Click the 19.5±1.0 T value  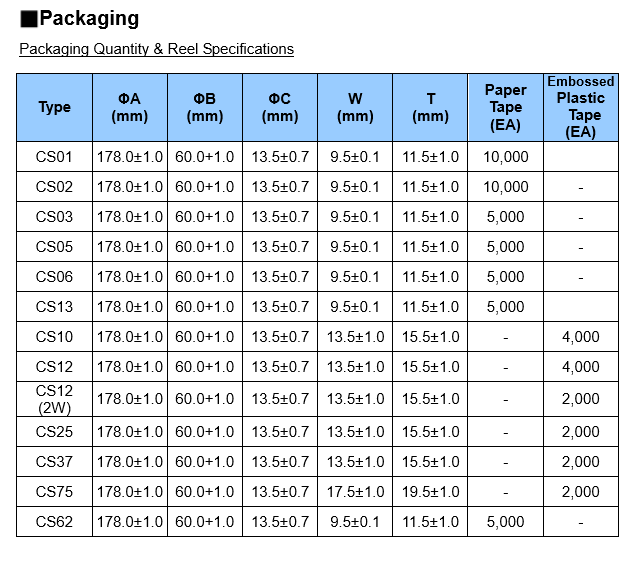tap(431, 492)
